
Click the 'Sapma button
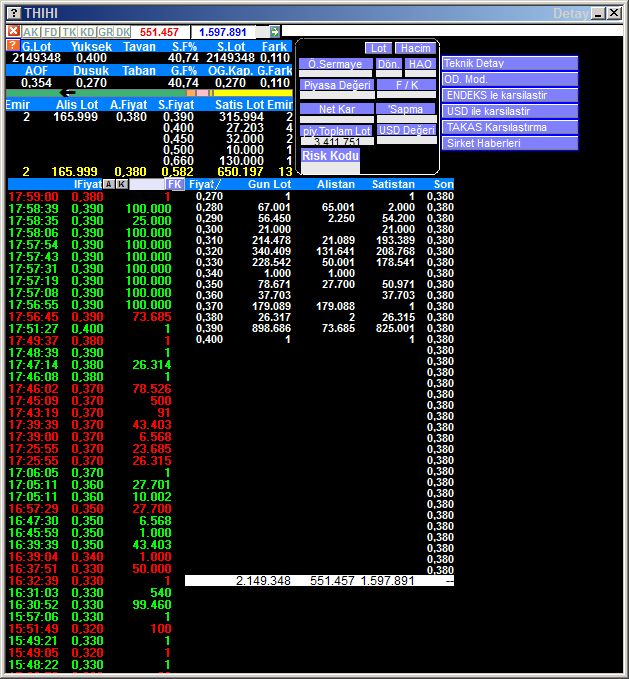coord(406,109)
